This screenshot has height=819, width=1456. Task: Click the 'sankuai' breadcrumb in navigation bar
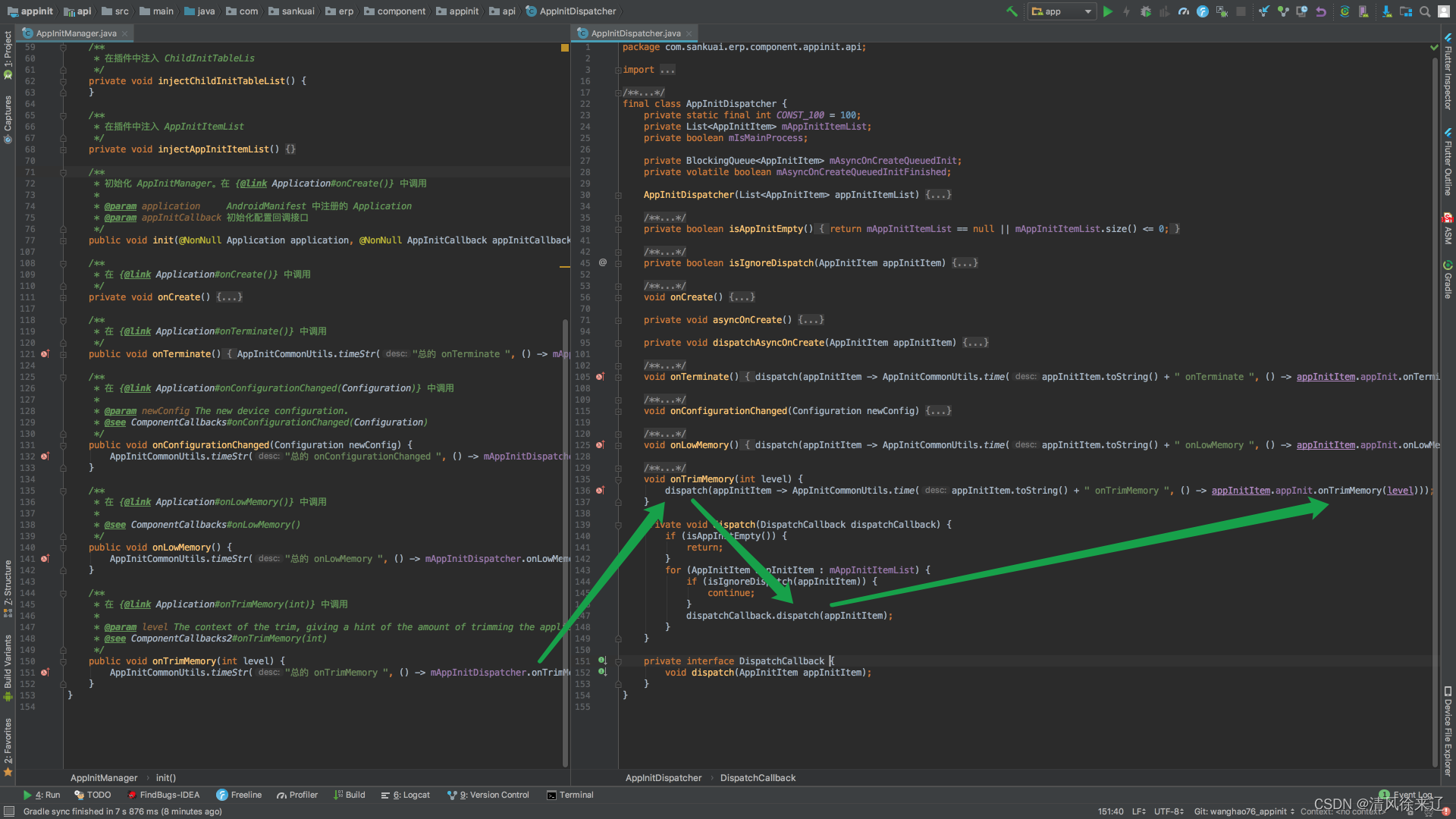291,11
